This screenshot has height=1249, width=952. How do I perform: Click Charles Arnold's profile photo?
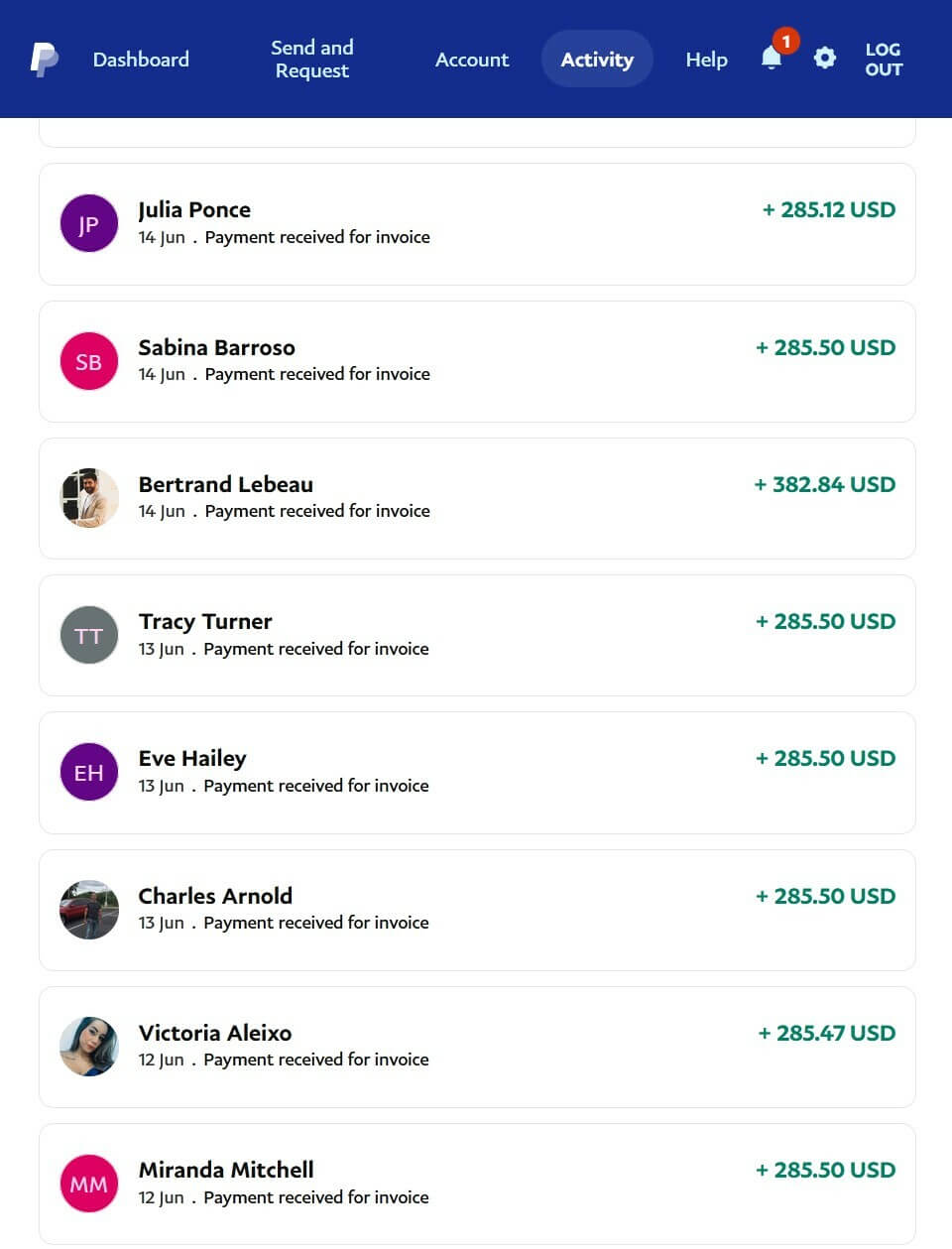point(89,910)
